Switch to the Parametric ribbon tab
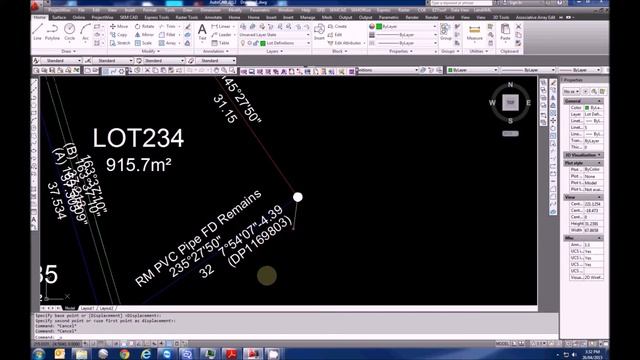This screenshot has width=640, height=360. (x=389, y=18)
